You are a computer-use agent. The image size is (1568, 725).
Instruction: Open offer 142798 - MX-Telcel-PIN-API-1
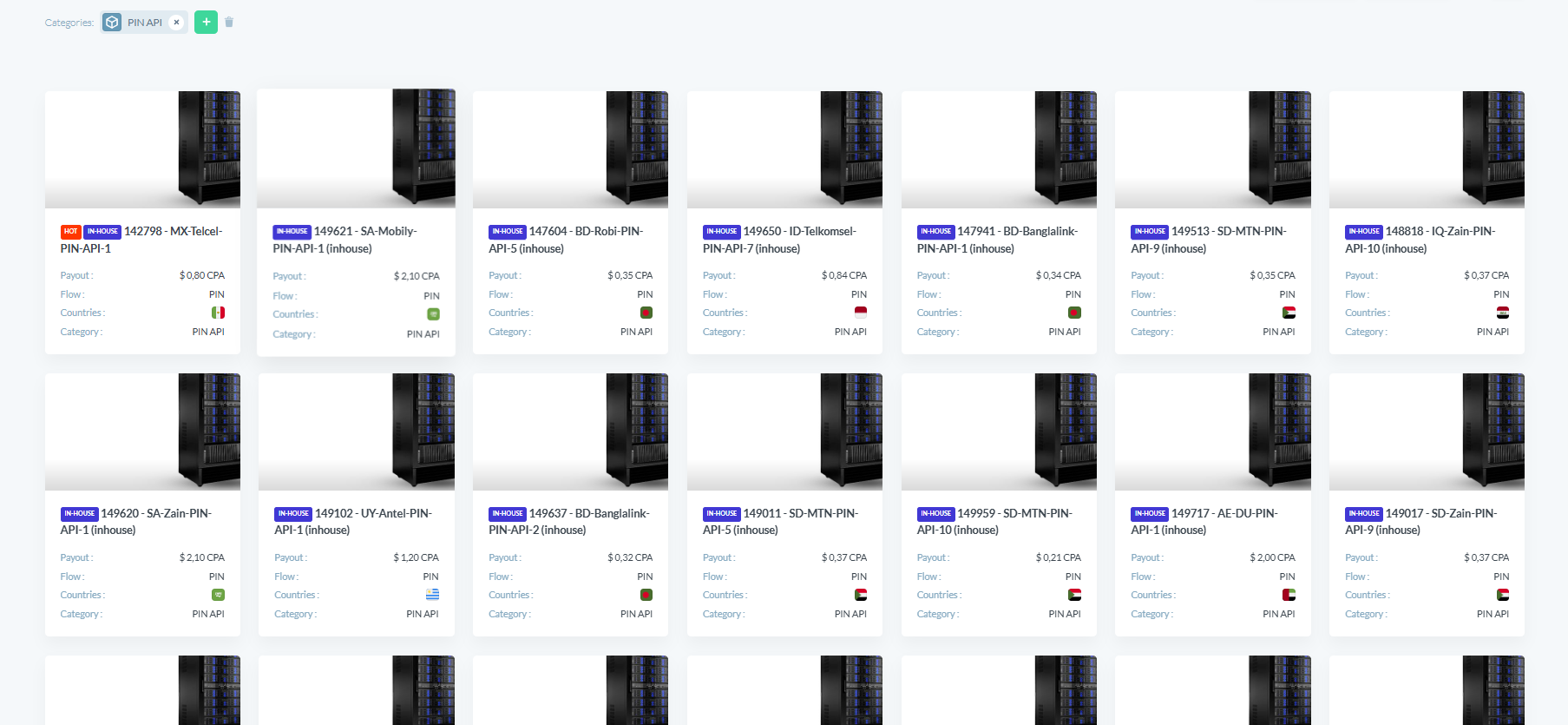[x=142, y=240]
